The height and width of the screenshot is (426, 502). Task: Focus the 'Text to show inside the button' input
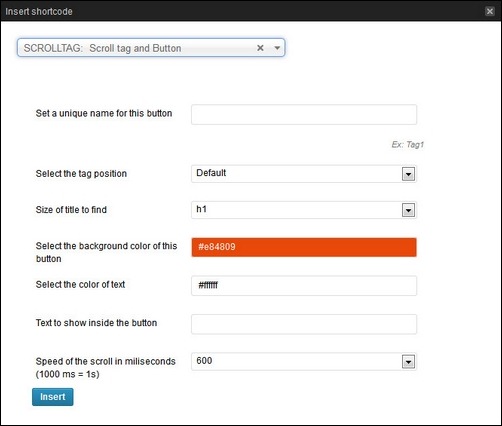click(304, 324)
